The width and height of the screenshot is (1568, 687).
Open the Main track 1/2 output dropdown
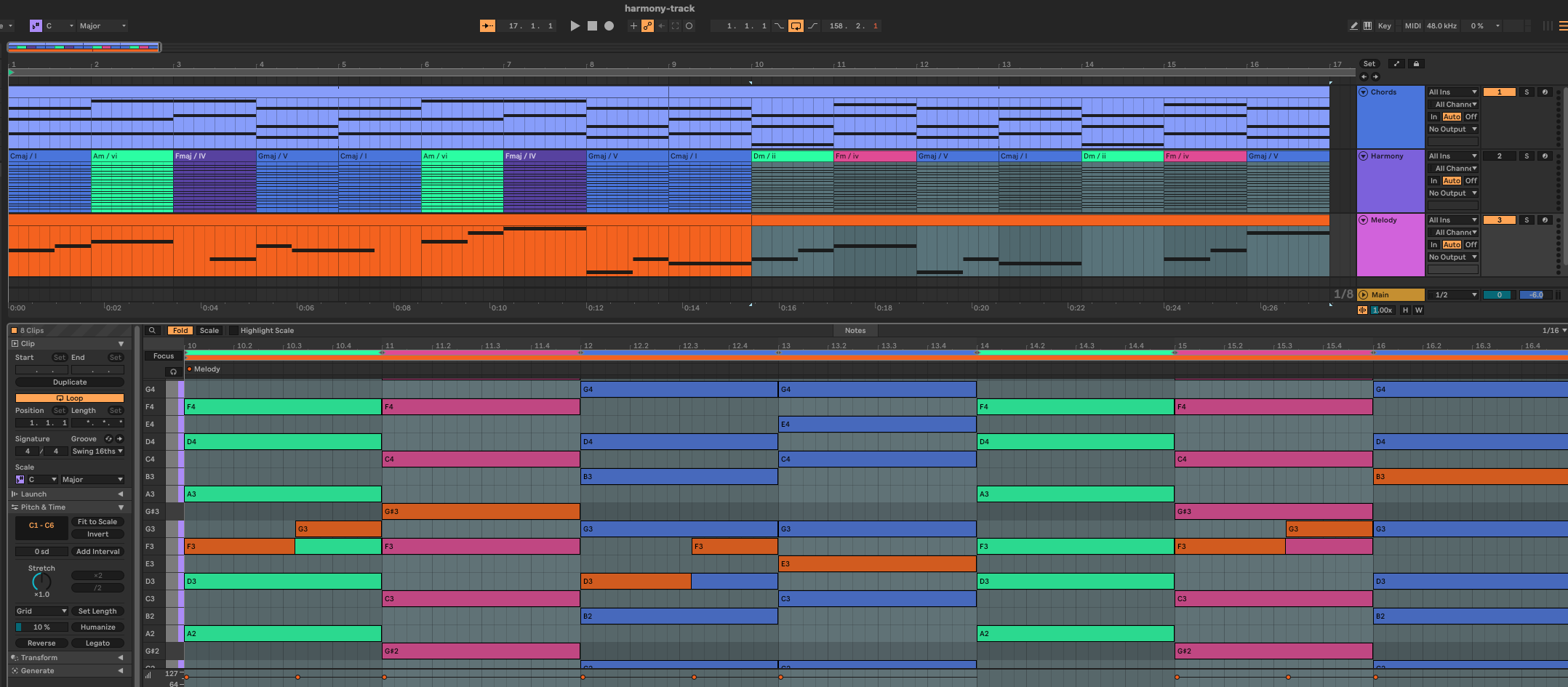coord(1452,295)
